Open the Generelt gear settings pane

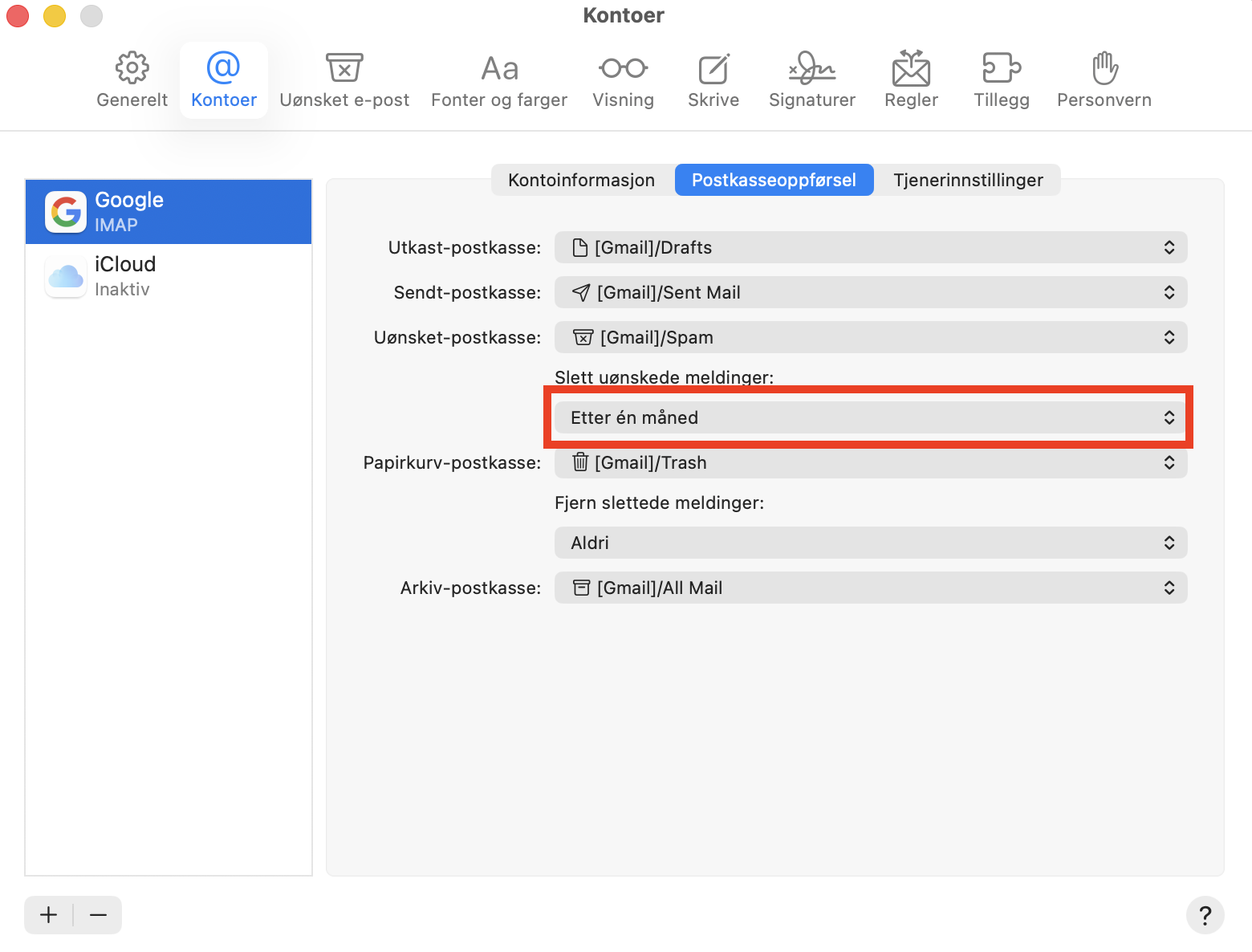[132, 80]
